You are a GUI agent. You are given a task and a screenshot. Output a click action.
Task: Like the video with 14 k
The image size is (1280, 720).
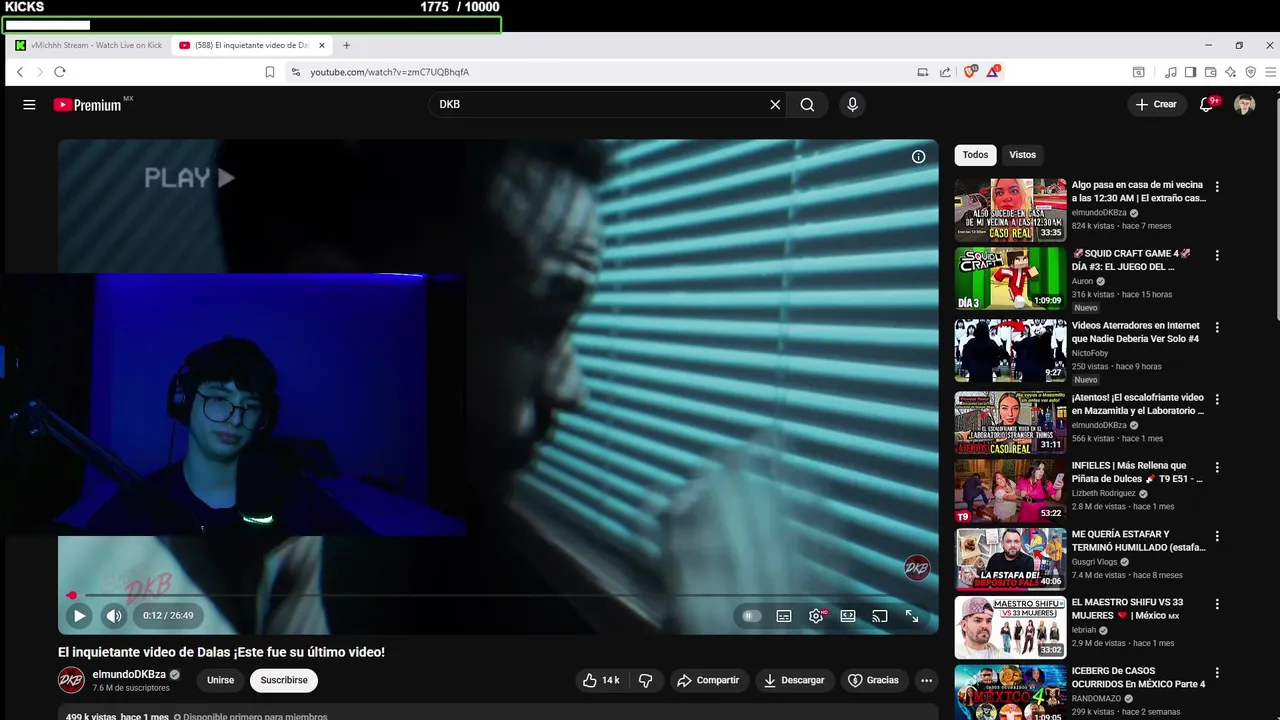(601, 680)
